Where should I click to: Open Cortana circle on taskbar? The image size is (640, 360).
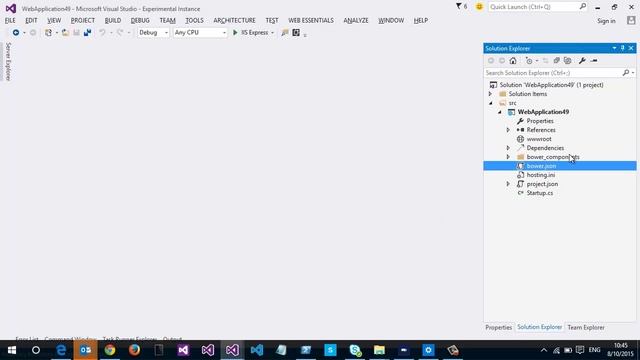point(36,350)
